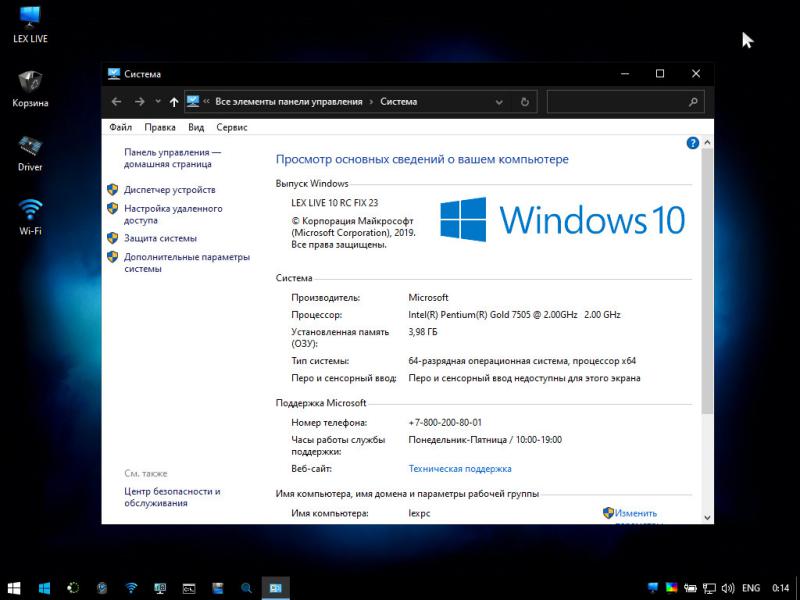Switch the ENG input language indicator
Image resolution: width=800 pixels, height=600 pixels.
[x=751, y=588]
